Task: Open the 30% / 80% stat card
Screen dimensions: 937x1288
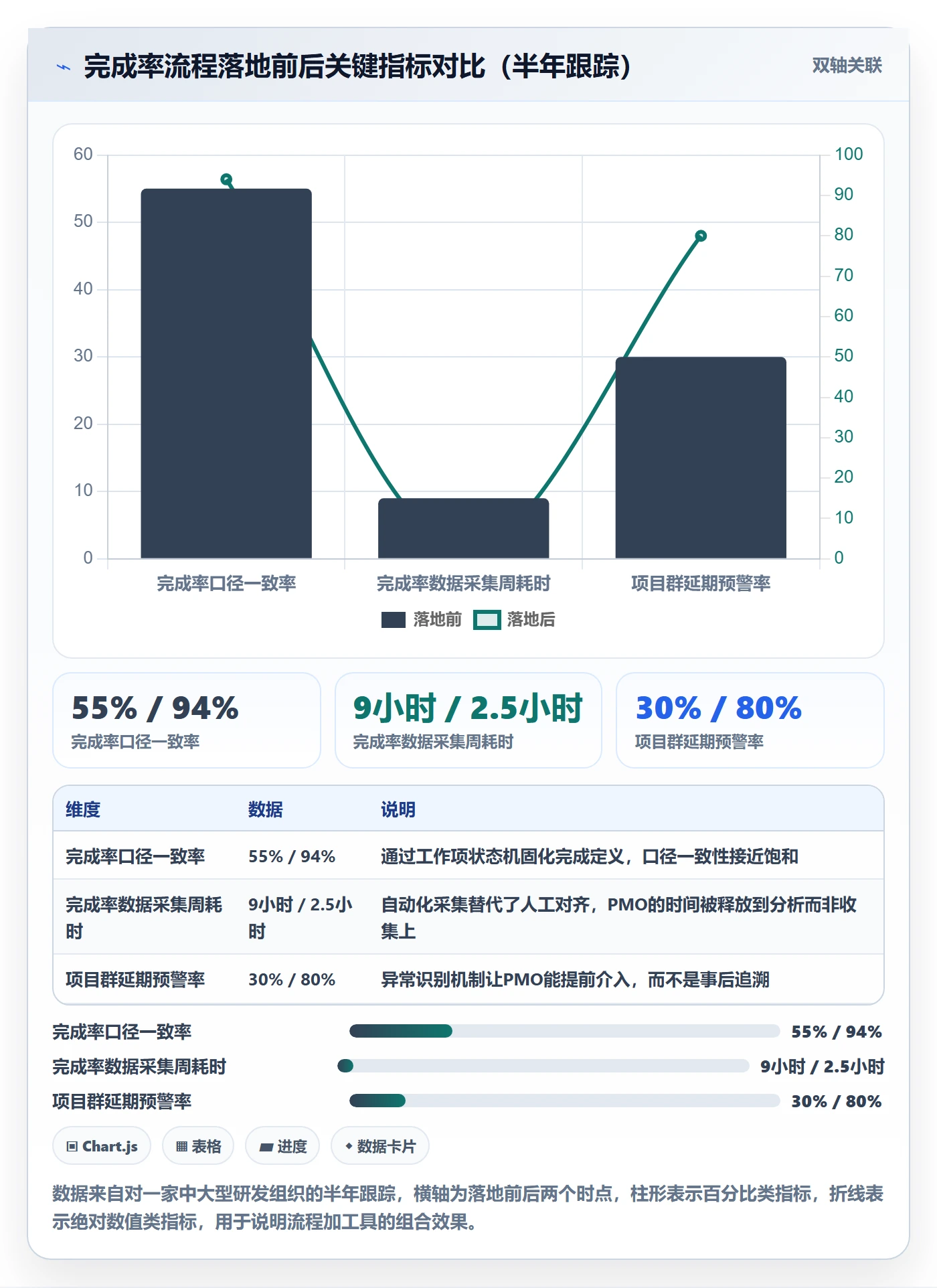Action: click(750, 720)
